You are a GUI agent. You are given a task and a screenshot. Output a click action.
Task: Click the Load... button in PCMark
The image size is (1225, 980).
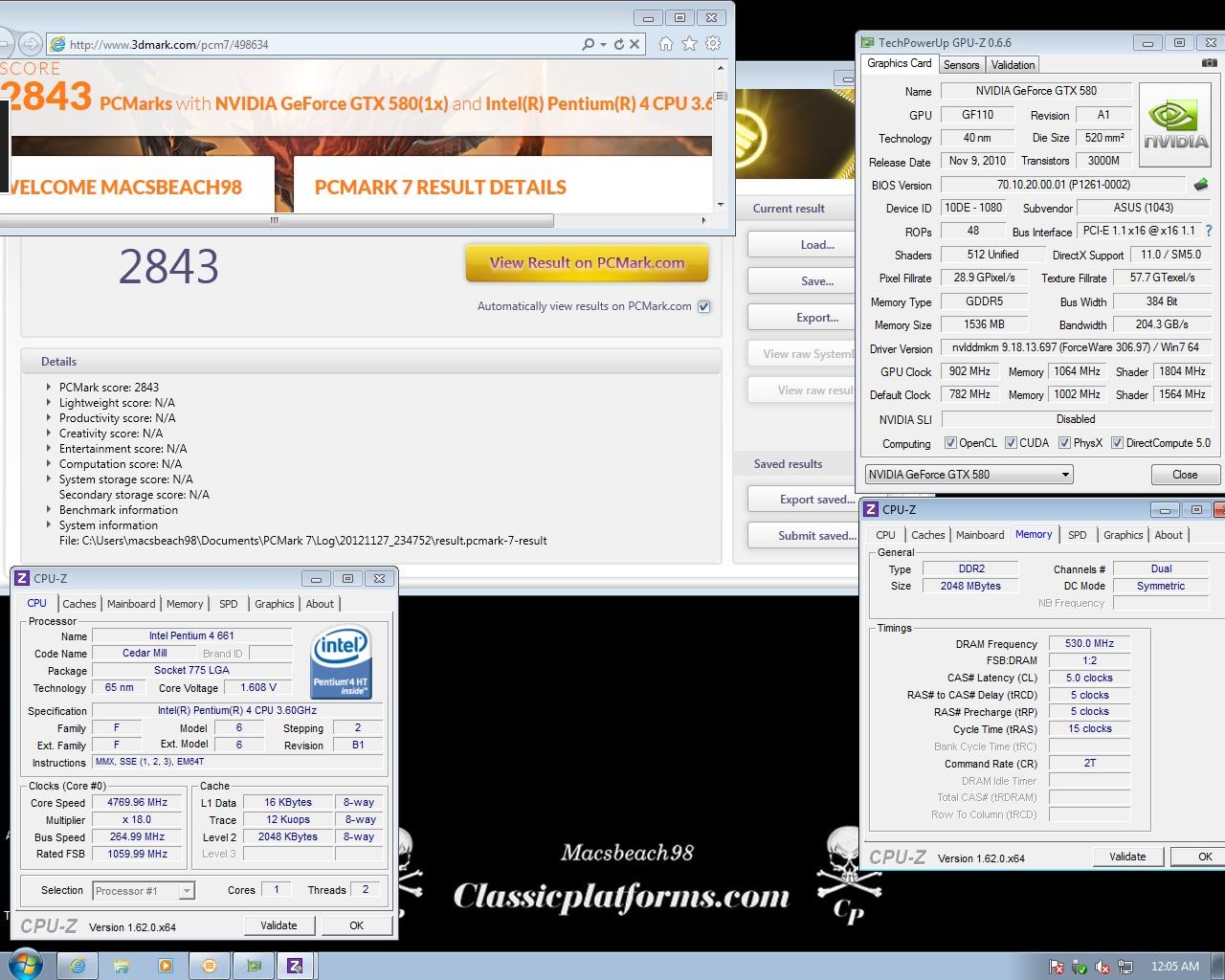coord(800,245)
